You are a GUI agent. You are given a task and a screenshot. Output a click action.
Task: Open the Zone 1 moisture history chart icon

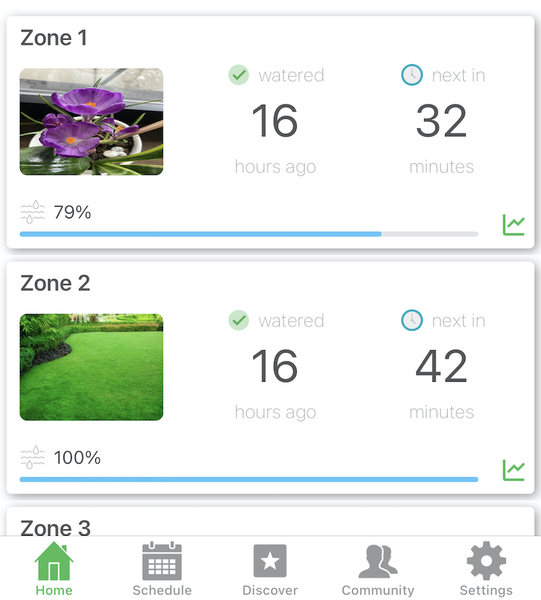coord(513,225)
